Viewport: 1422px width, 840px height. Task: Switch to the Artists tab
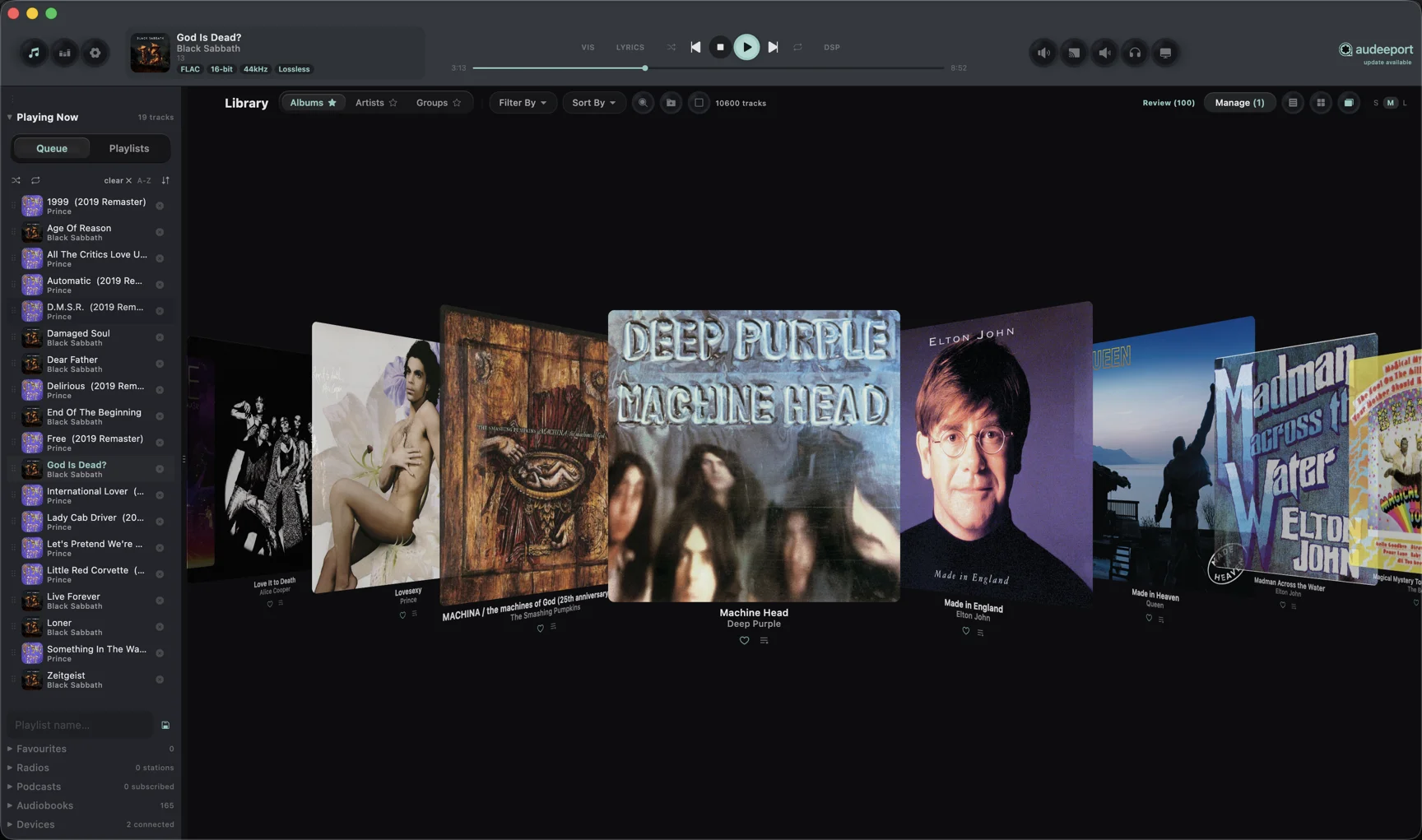[x=376, y=103]
